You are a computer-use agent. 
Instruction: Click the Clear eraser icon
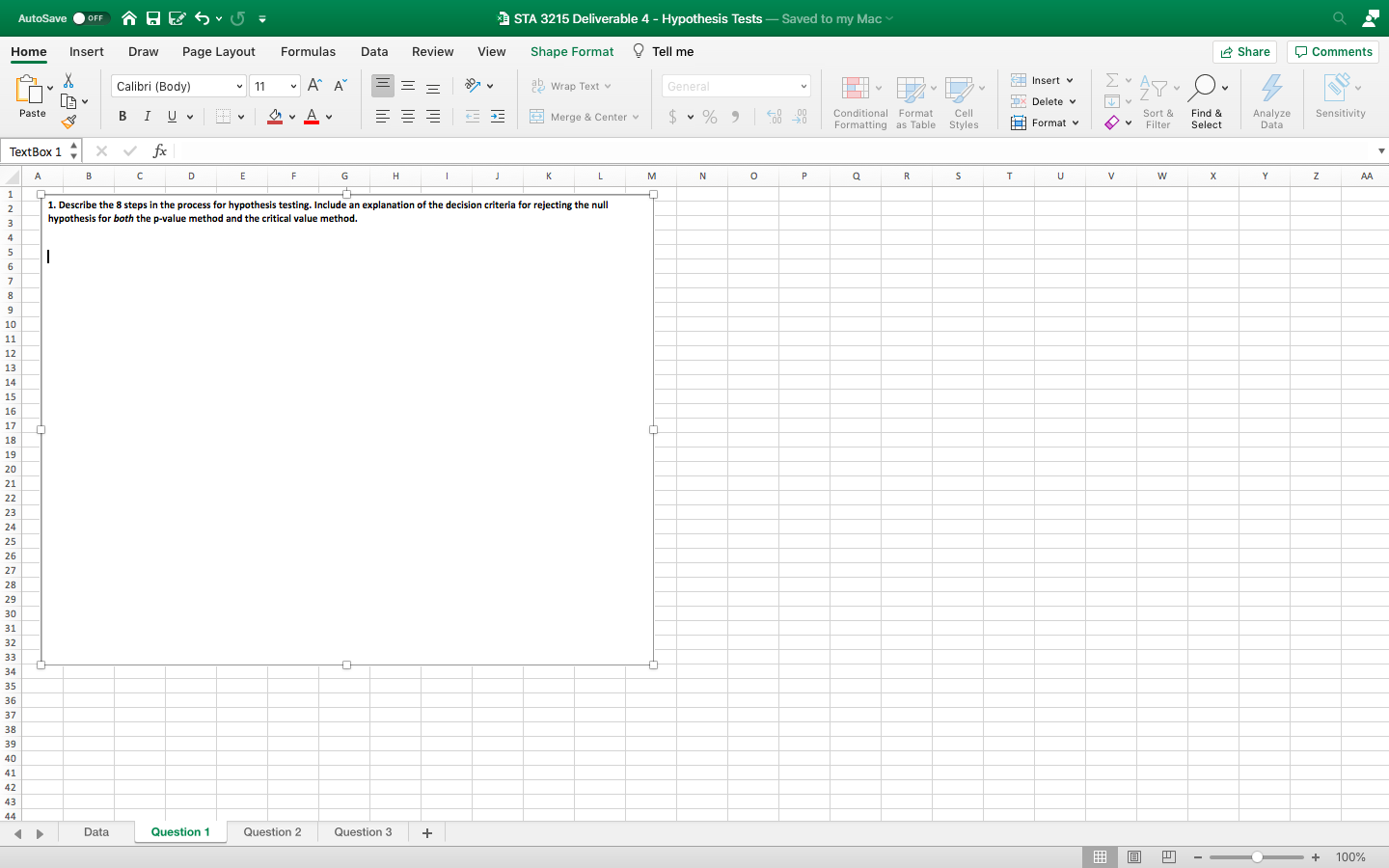pyautogui.click(x=1112, y=122)
